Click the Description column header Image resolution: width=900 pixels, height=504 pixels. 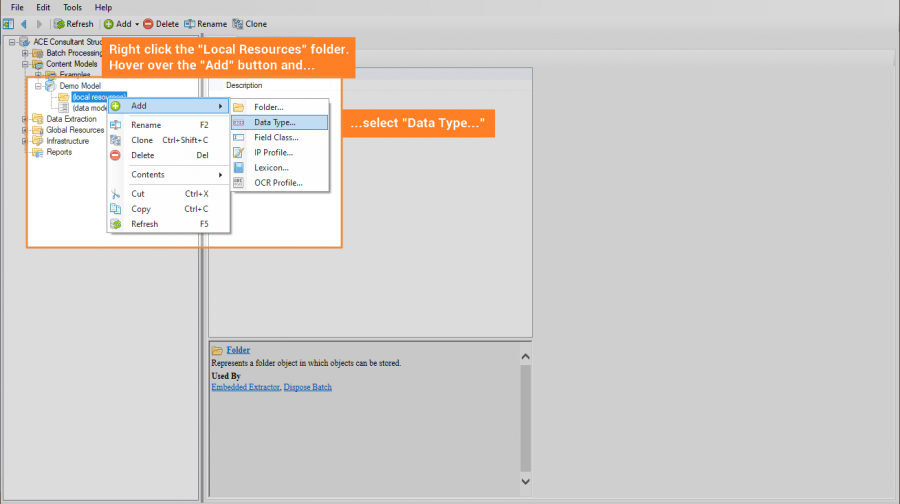point(244,86)
